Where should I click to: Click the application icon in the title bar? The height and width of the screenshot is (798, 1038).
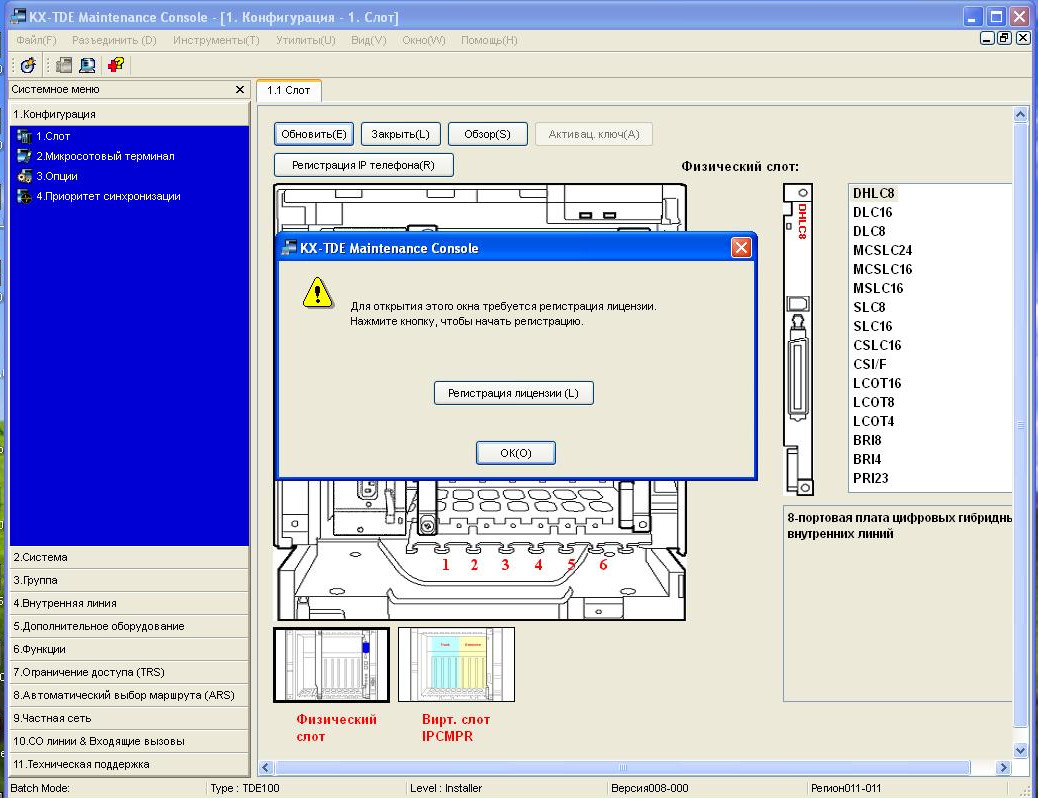[18, 17]
